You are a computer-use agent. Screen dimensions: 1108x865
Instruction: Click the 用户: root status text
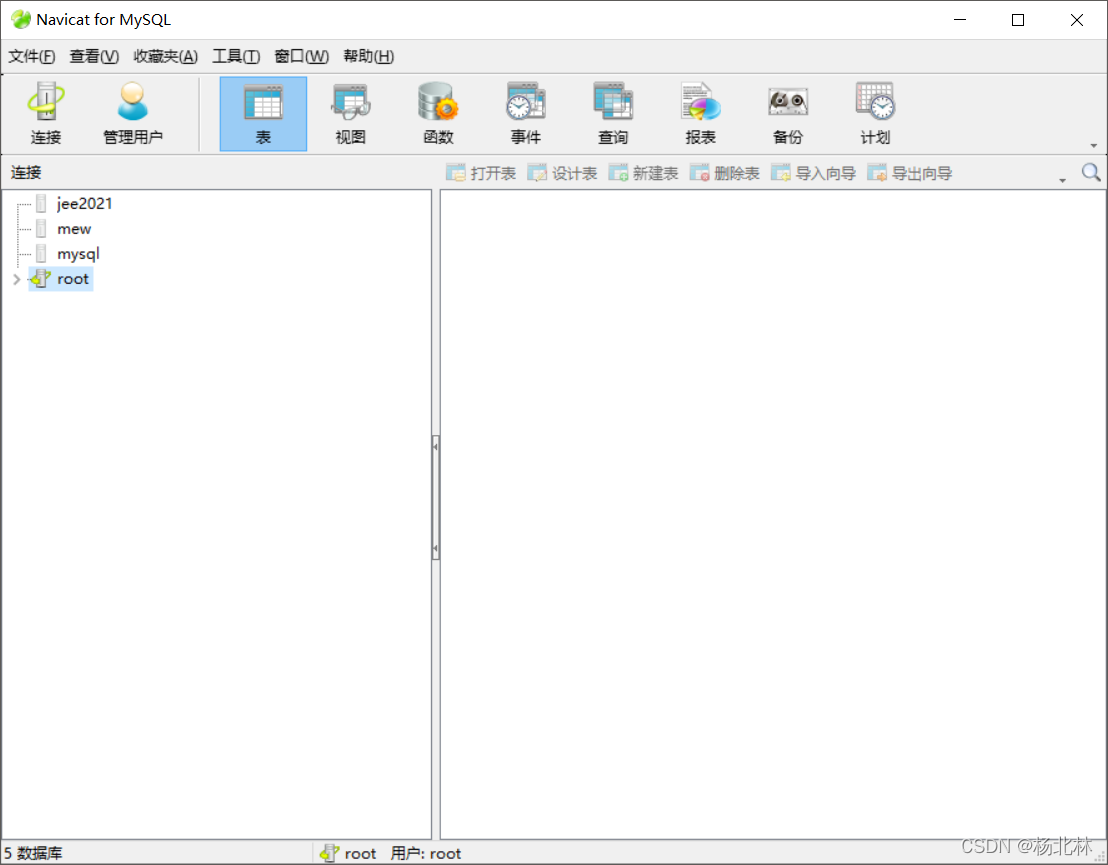(x=425, y=854)
